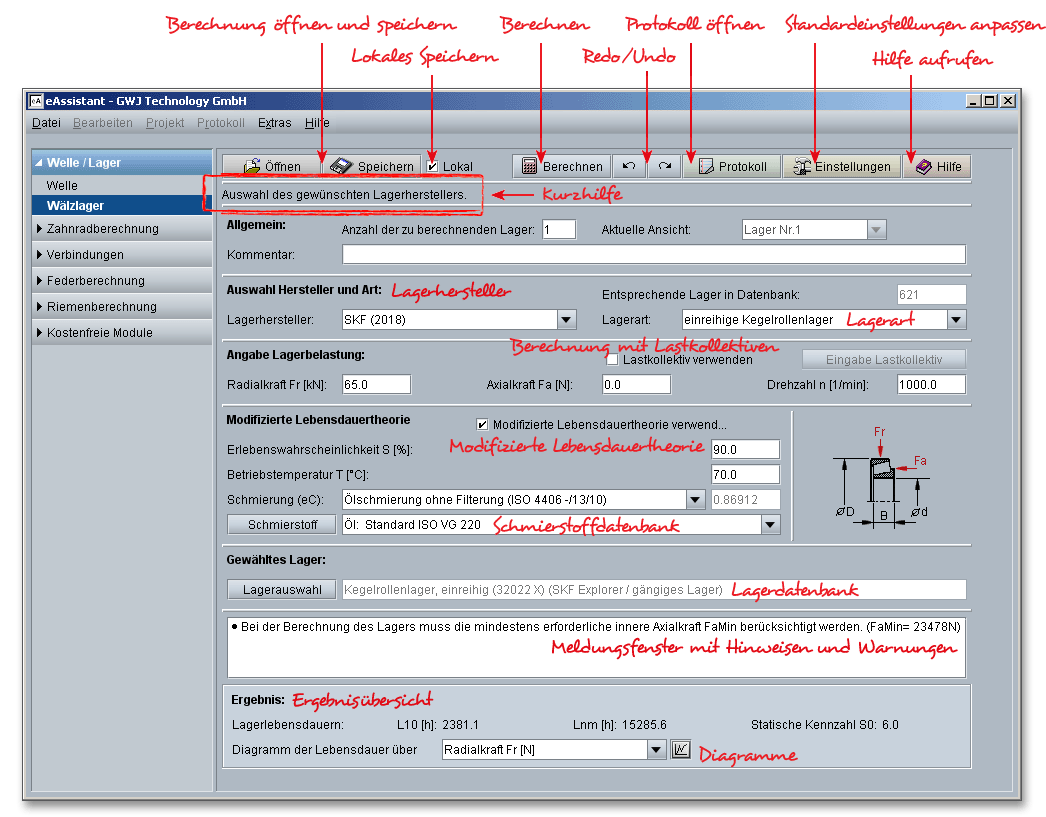Open the Extras menu
The width and height of the screenshot is (1046, 817).
[273, 122]
